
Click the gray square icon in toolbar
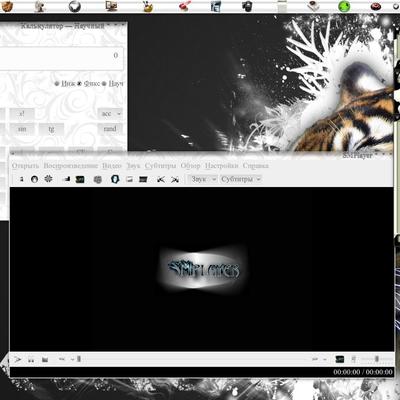point(97,180)
